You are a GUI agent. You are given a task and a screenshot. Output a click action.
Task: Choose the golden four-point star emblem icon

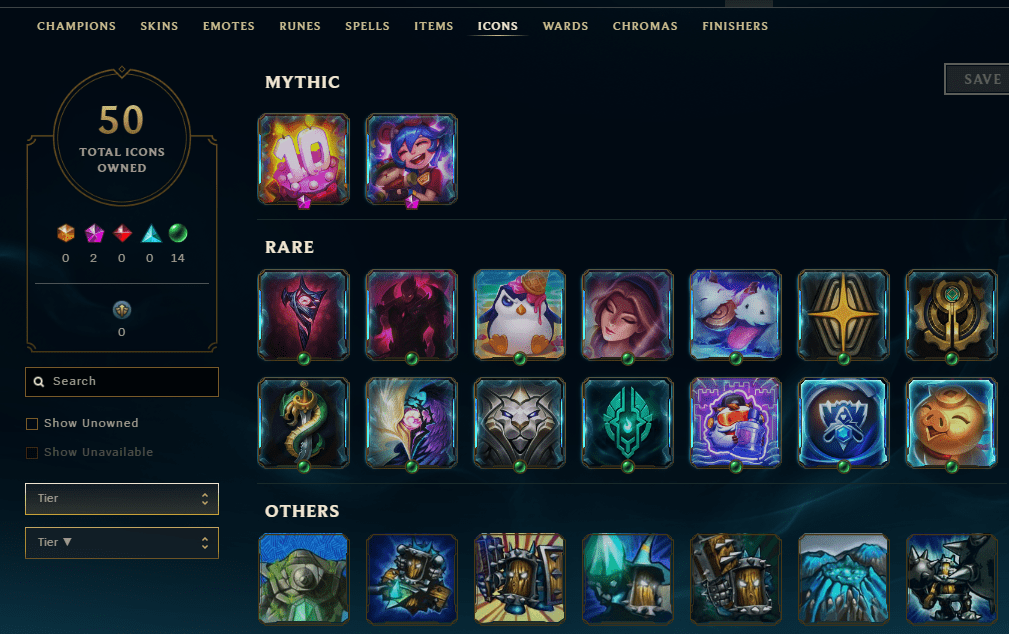[x=844, y=315]
